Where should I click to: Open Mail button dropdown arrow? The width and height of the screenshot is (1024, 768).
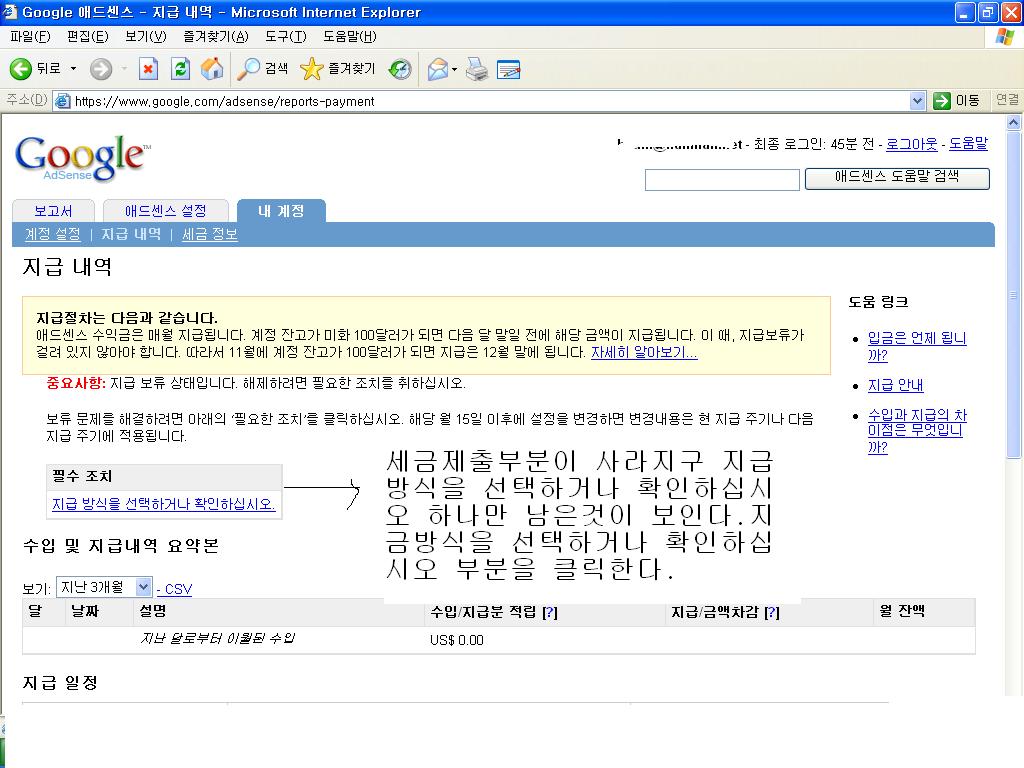coord(455,69)
